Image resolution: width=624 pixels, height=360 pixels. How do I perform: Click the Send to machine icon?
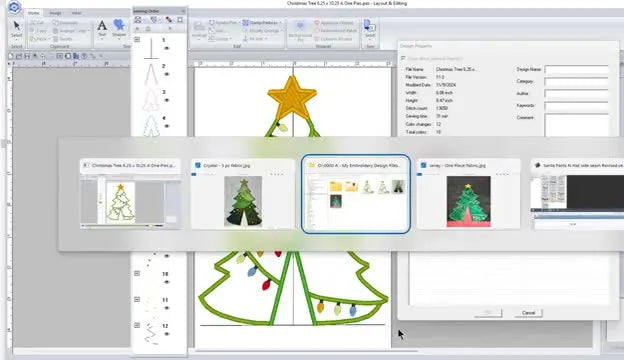coord(370,27)
